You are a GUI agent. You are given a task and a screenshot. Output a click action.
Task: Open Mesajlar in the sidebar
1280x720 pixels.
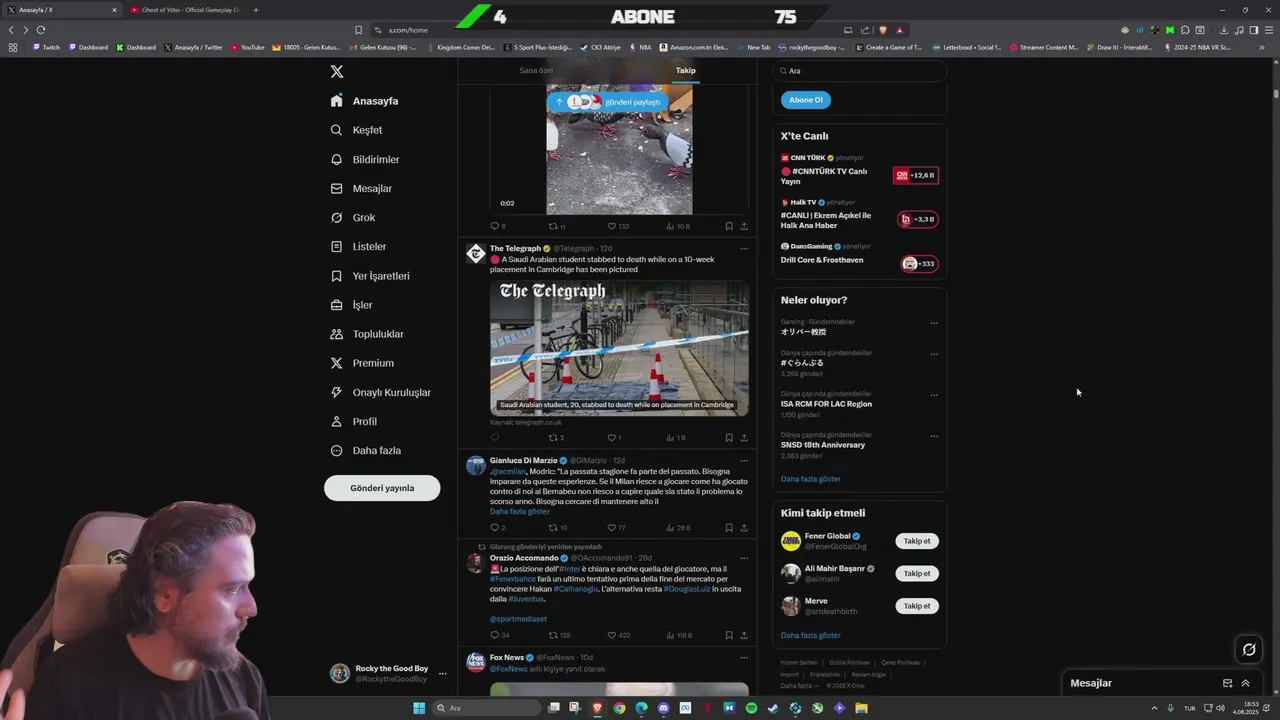coord(361,188)
